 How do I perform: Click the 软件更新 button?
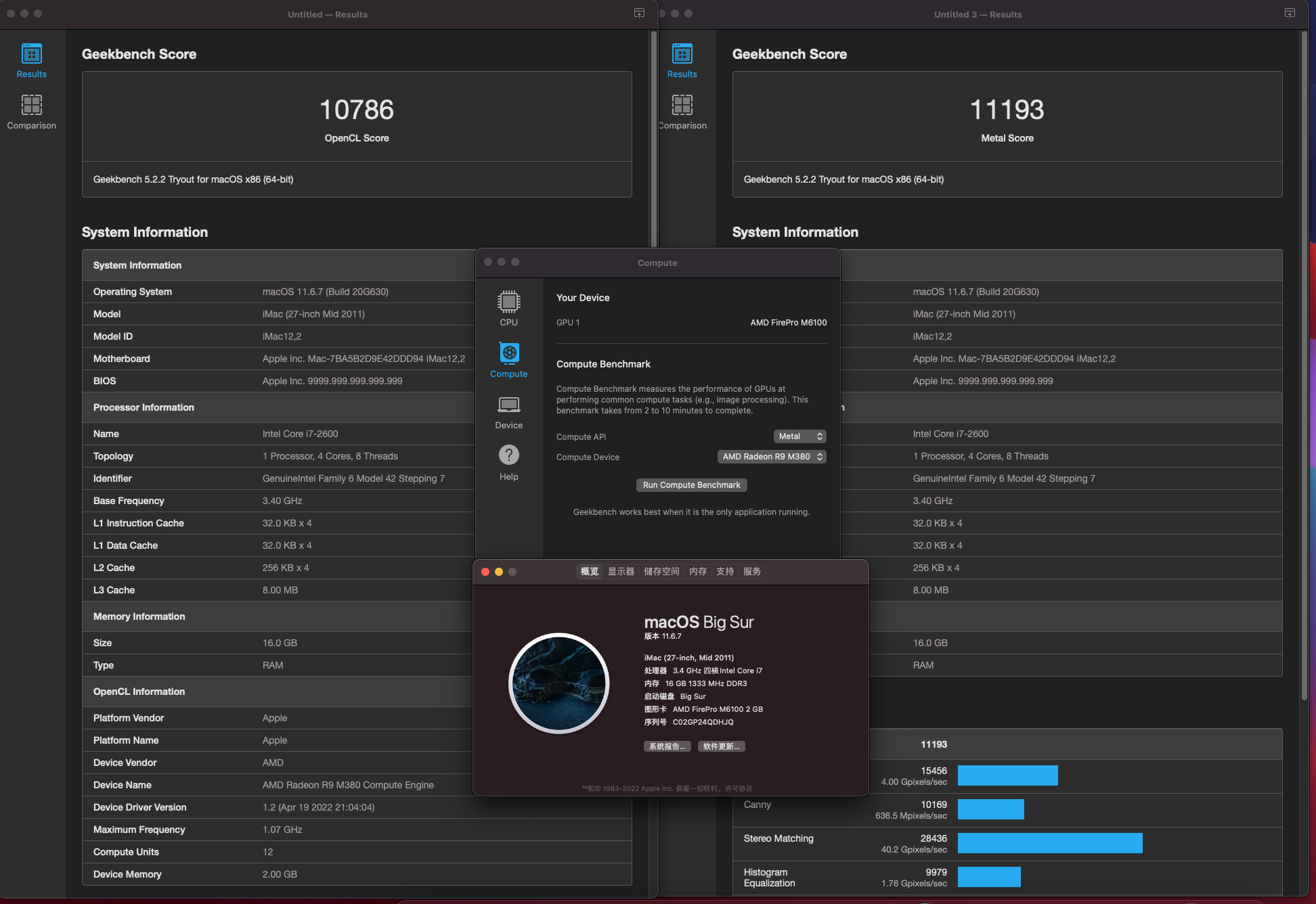click(721, 746)
